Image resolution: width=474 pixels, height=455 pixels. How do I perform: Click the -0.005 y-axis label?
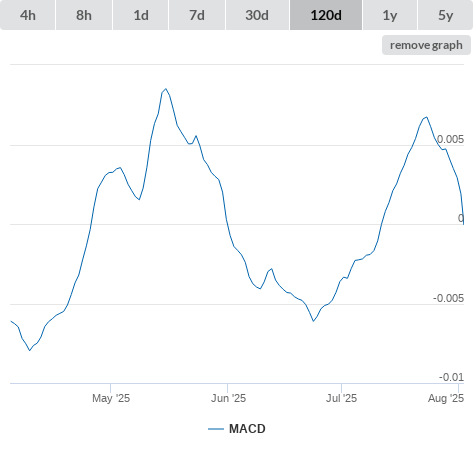(448, 298)
